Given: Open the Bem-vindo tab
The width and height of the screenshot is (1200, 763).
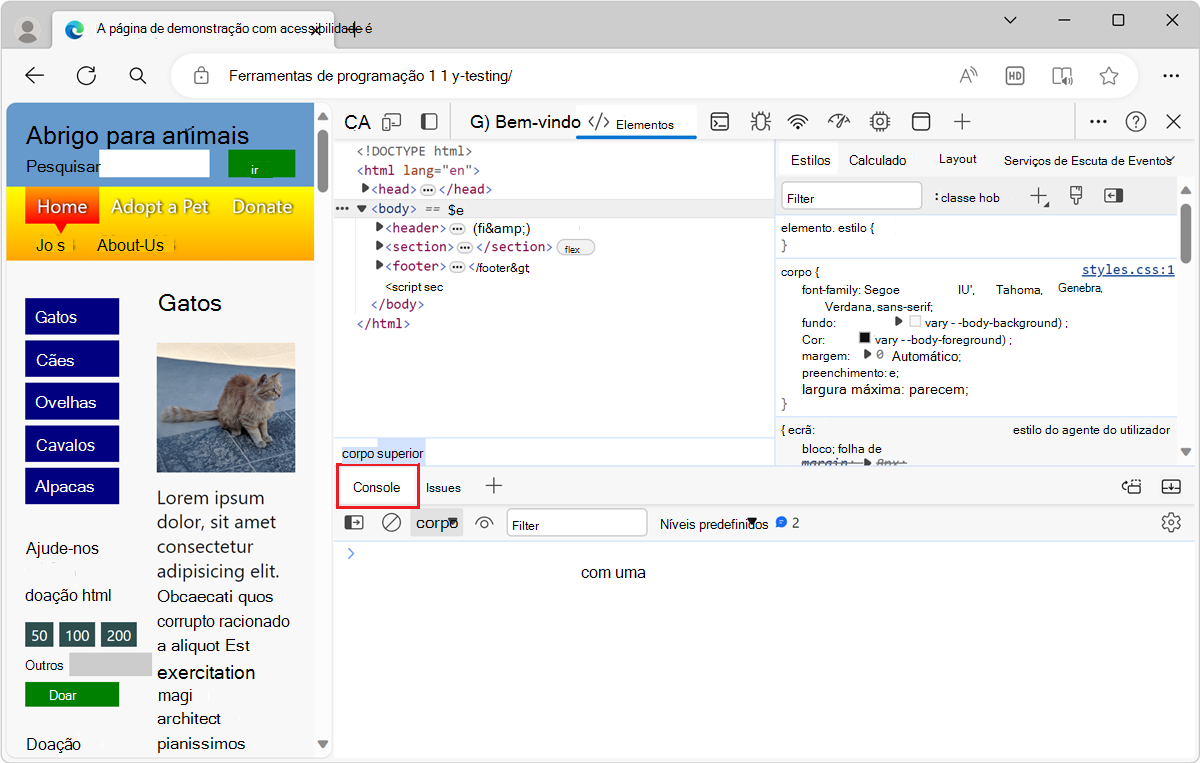Looking at the screenshot, I should pyautogui.click(x=525, y=122).
